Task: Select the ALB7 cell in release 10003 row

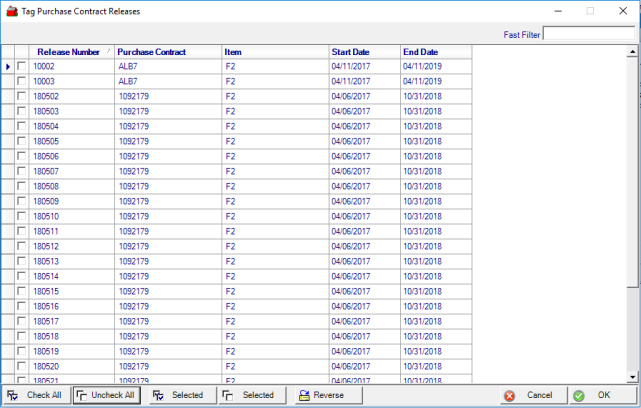Action: [128, 81]
